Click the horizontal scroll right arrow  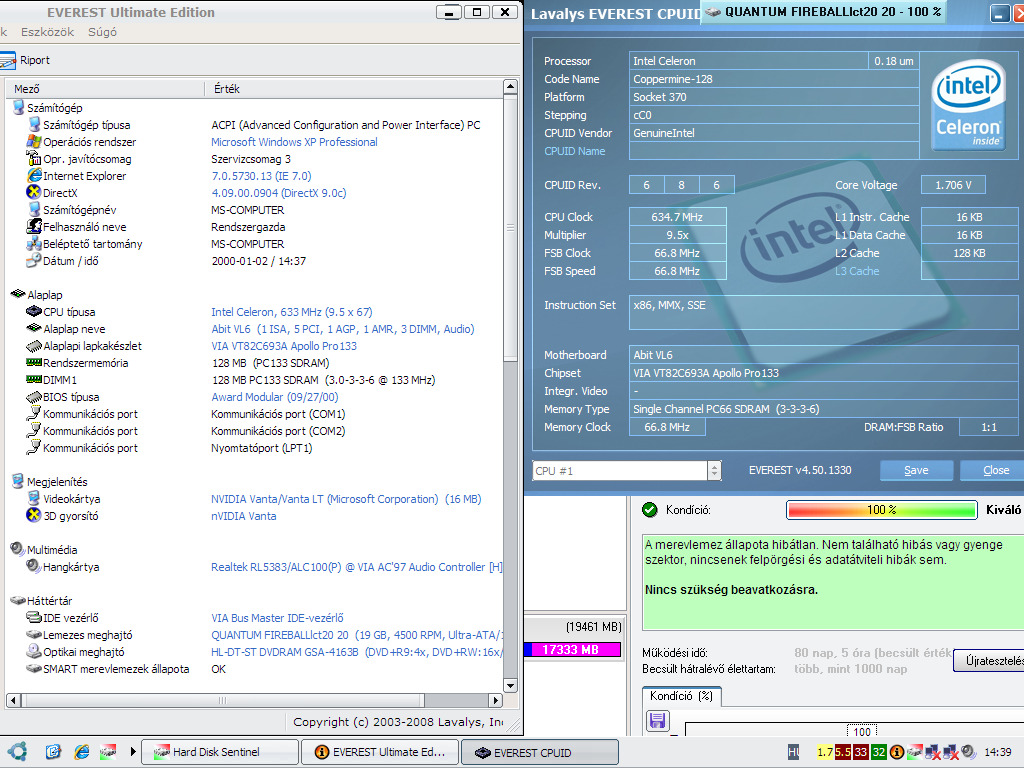point(496,700)
